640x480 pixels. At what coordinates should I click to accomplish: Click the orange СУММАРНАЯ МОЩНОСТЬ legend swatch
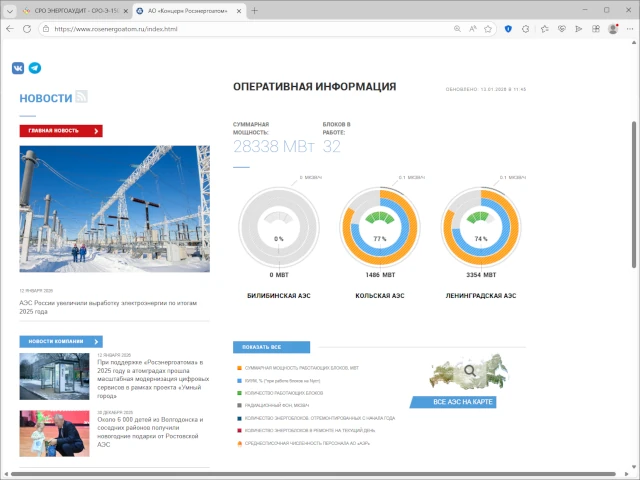tap(240, 368)
